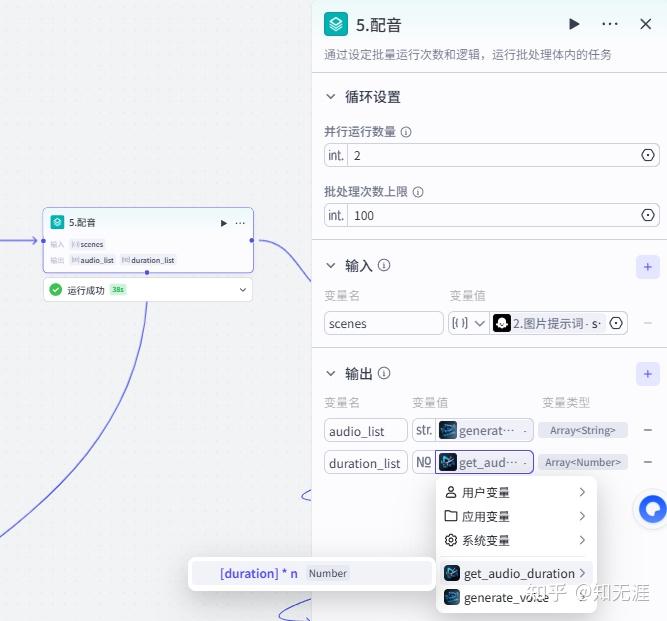Click variable reference icon for 并行运行数量

pyautogui.click(x=647, y=155)
